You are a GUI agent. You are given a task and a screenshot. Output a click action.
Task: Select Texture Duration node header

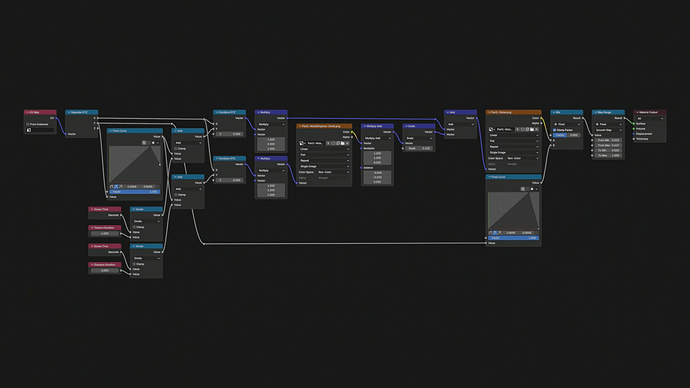click(x=105, y=228)
